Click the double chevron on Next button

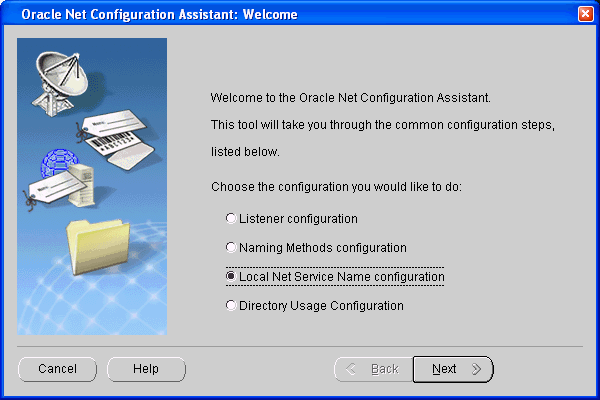476,369
